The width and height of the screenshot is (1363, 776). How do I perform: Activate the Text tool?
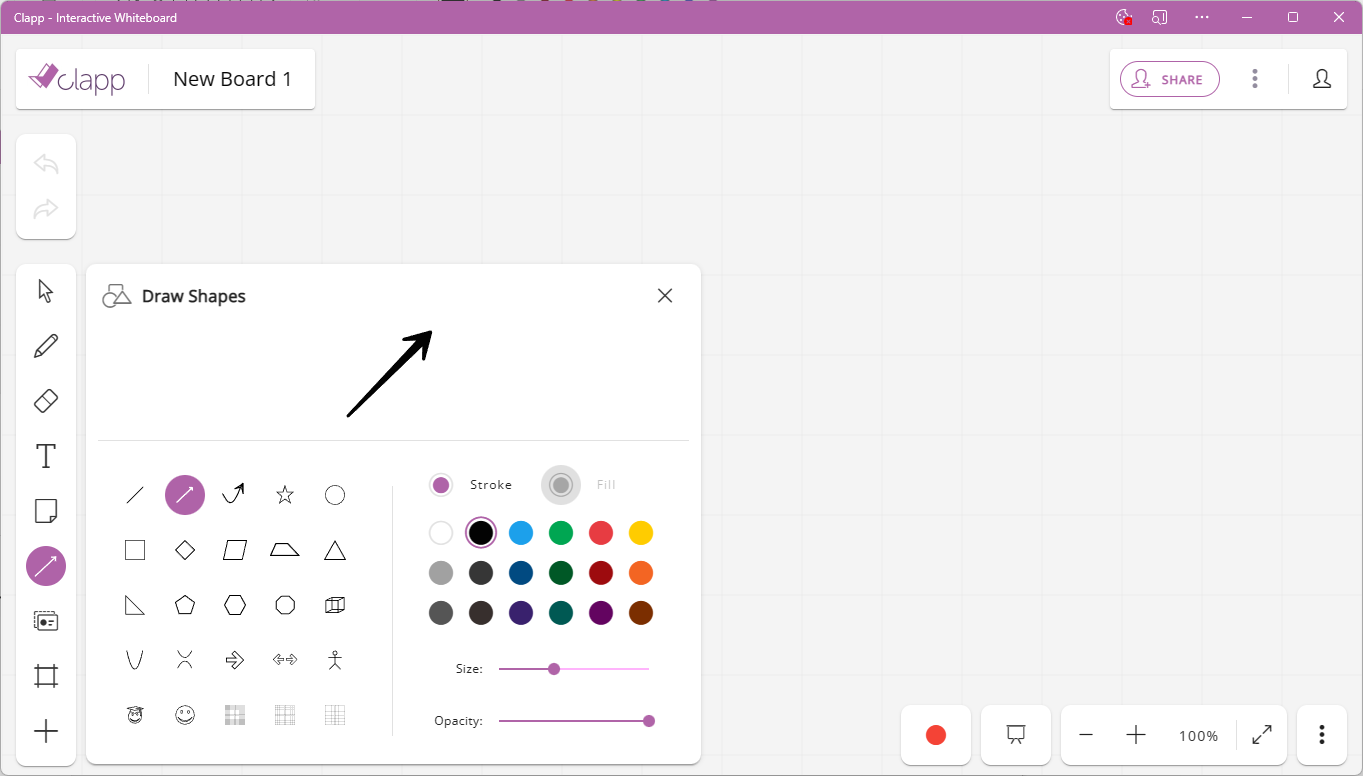tap(45, 455)
